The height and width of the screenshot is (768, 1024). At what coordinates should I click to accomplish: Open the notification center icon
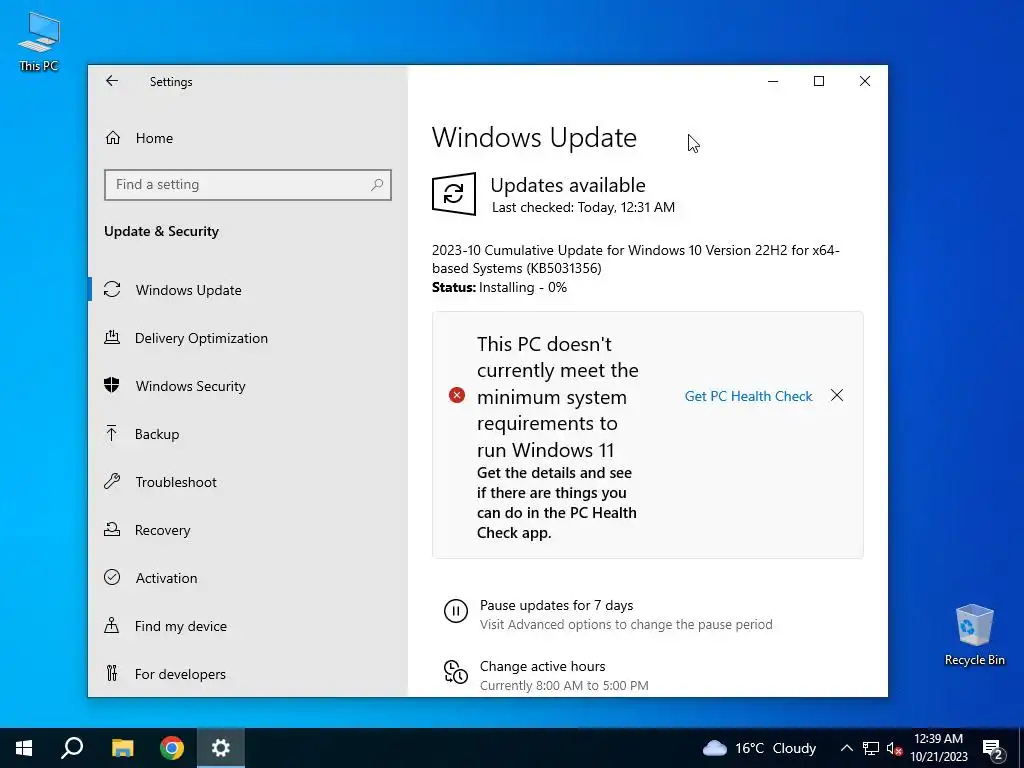pyautogui.click(x=993, y=748)
